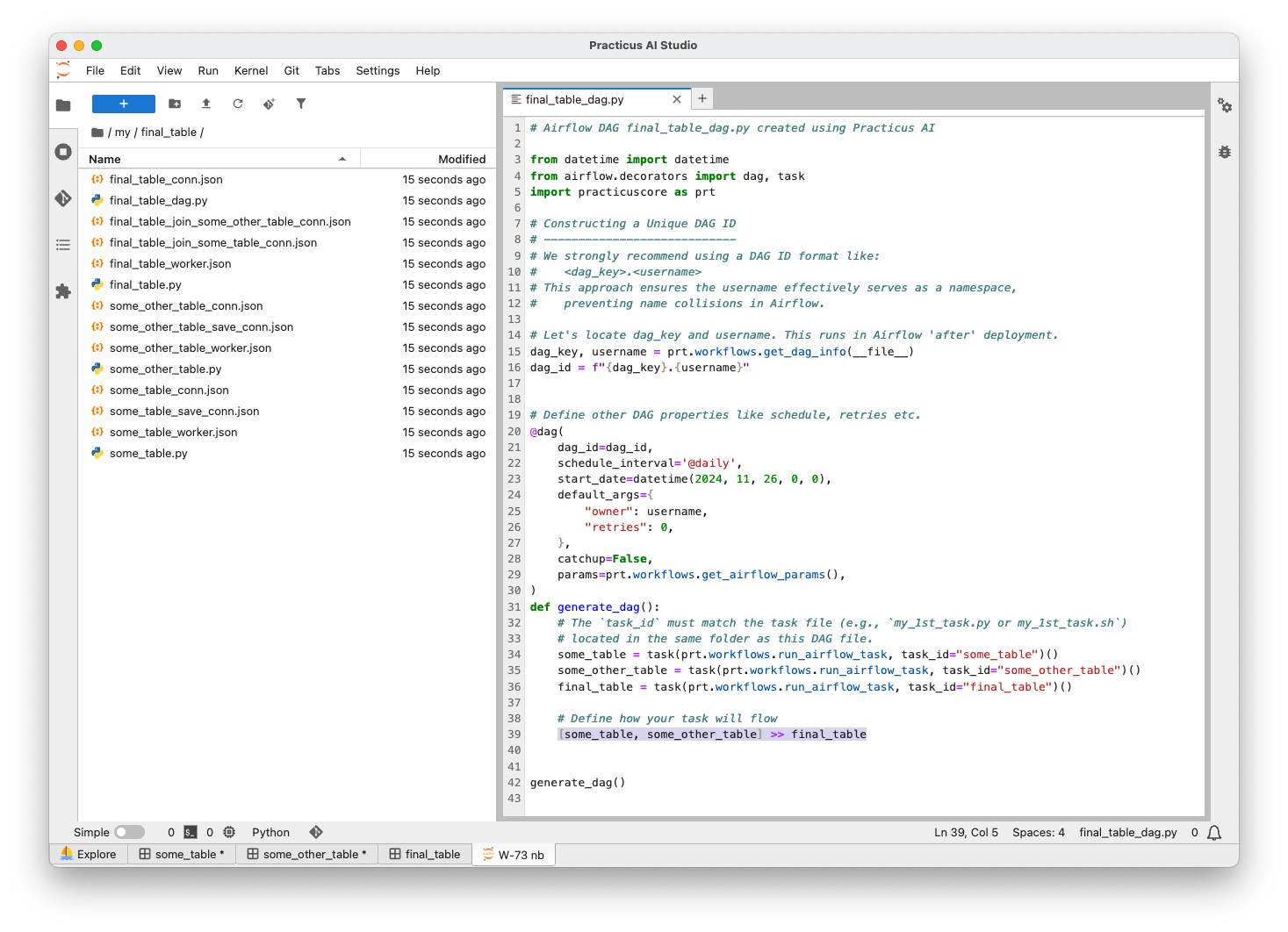Open the File menu

click(95, 71)
